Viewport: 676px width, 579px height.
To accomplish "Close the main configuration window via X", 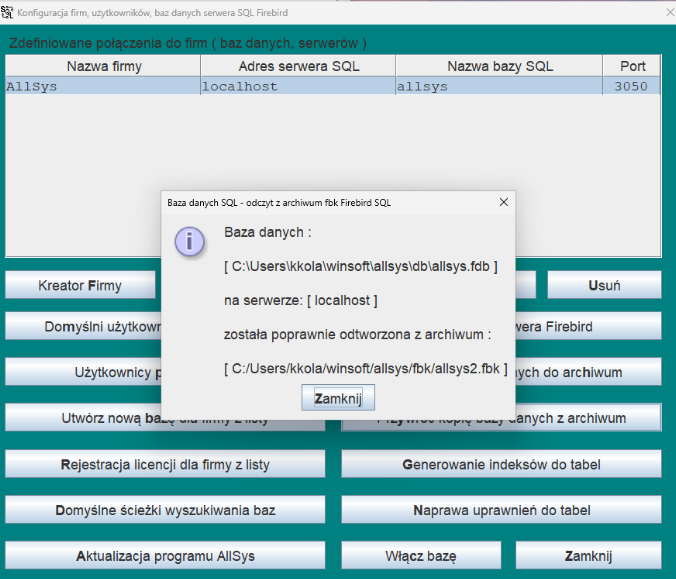I will pos(670,13).
